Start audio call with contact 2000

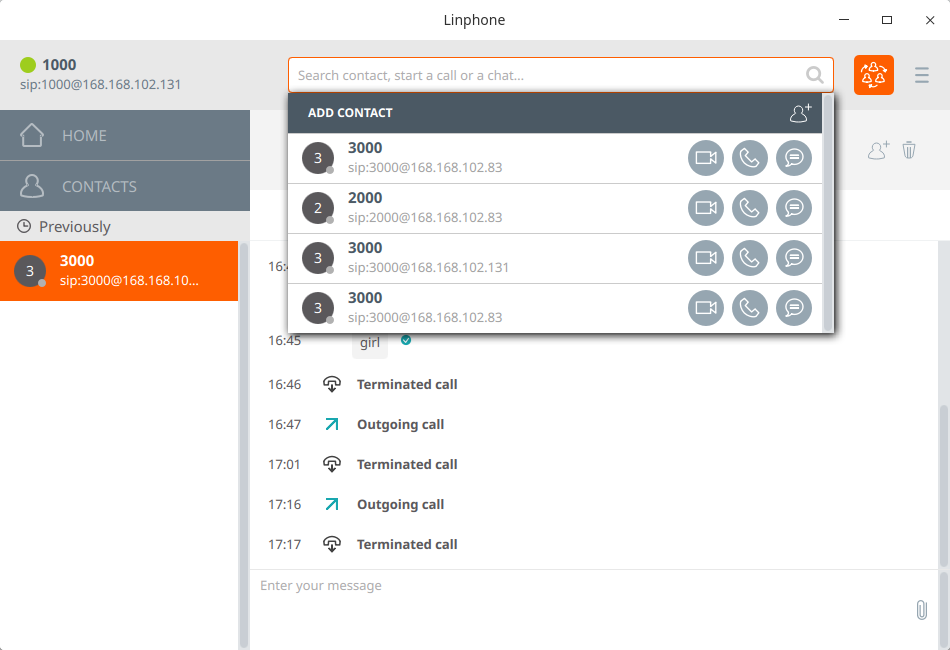(750, 208)
